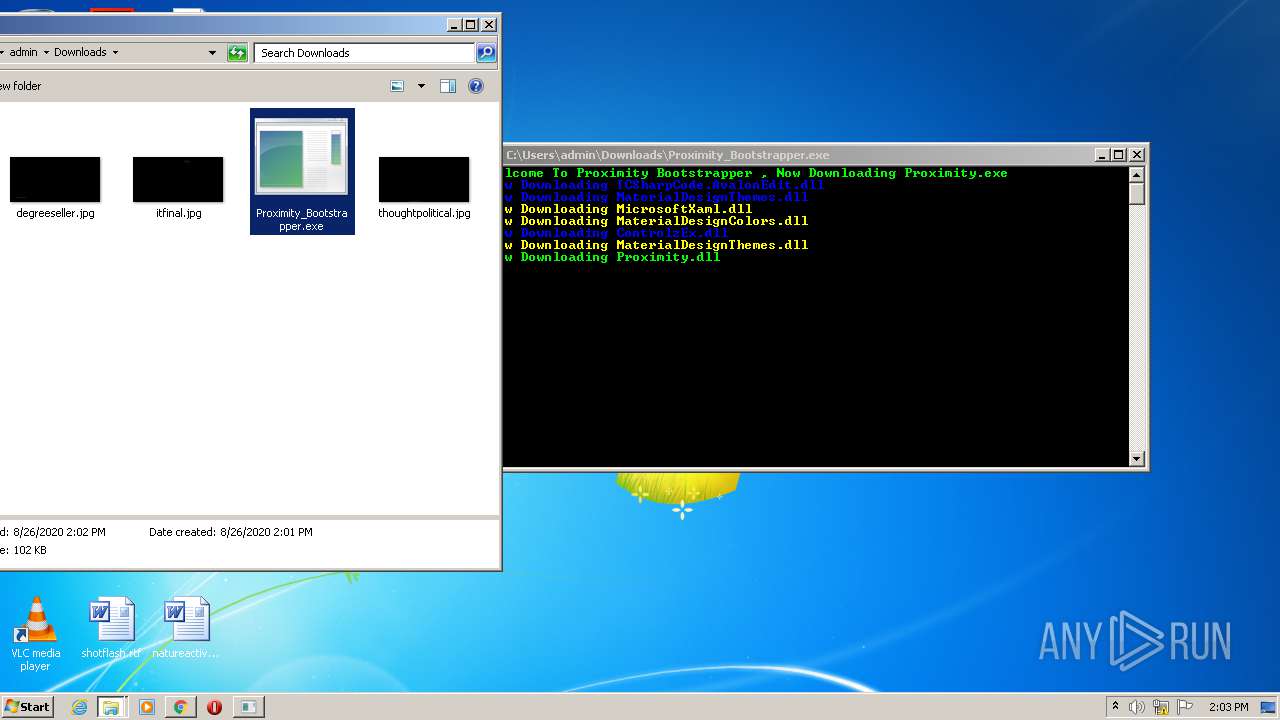The height and width of the screenshot is (720, 1280).
Task: Click the New folder toolbar button
Action: coord(21,86)
